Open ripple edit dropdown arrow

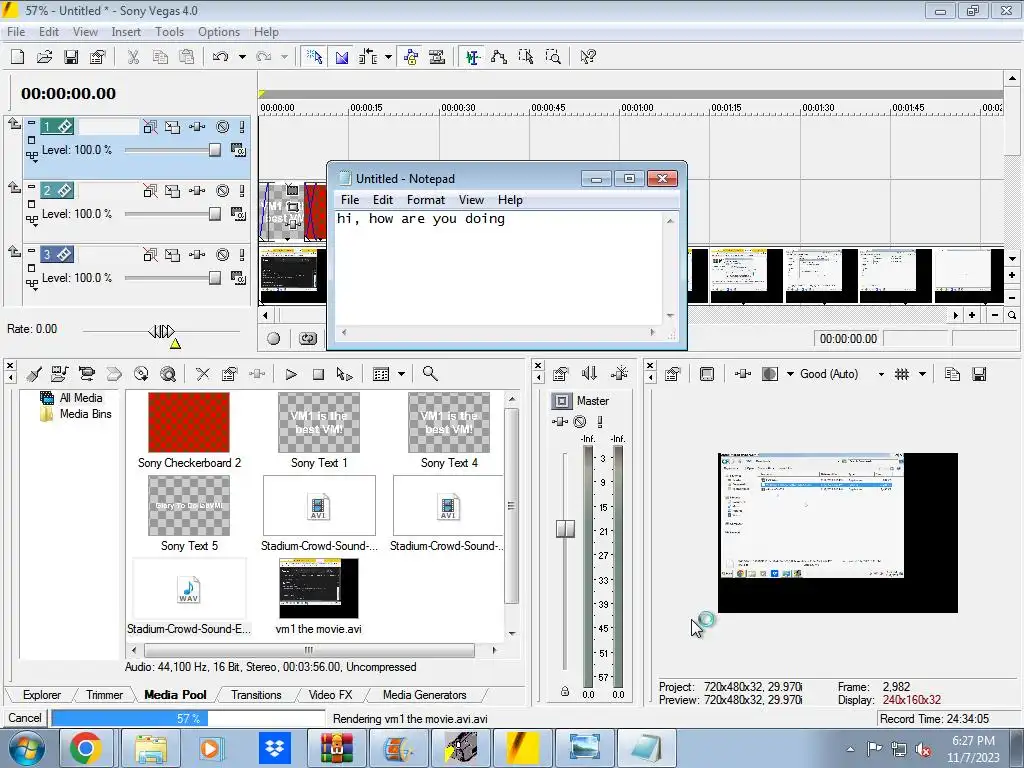(389, 57)
